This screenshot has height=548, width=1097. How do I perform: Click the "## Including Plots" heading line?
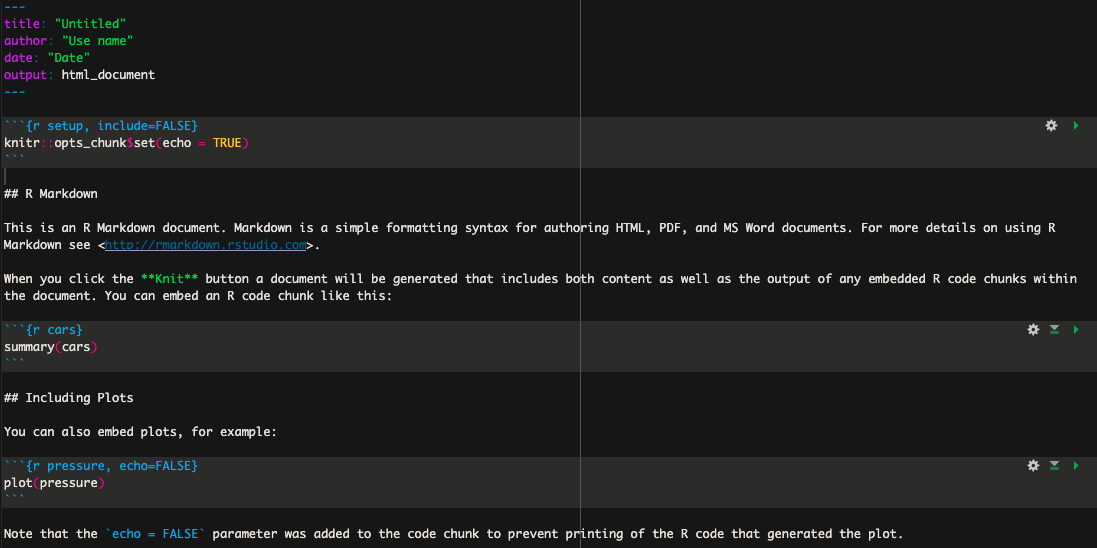[x=69, y=398]
